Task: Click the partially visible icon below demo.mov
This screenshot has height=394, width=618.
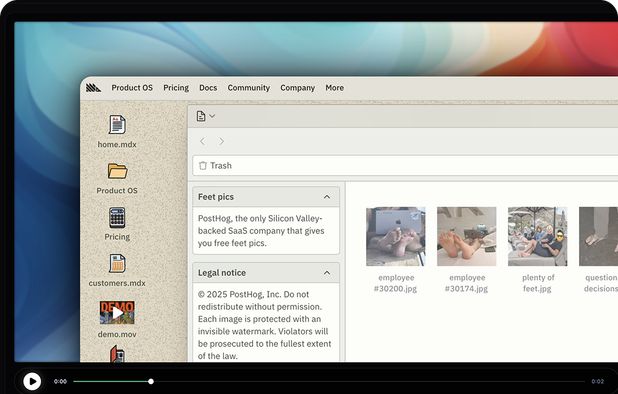Action: 117,353
